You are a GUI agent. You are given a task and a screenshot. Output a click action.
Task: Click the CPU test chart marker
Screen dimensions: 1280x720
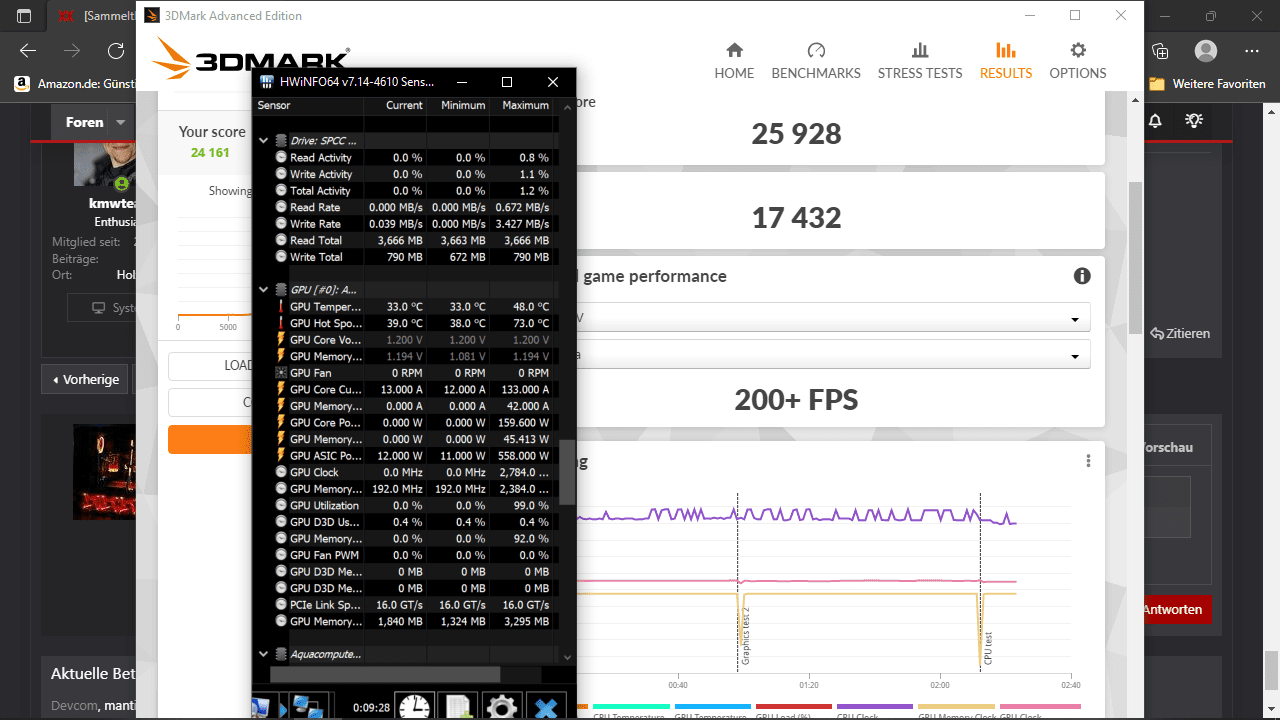click(988, 648)
